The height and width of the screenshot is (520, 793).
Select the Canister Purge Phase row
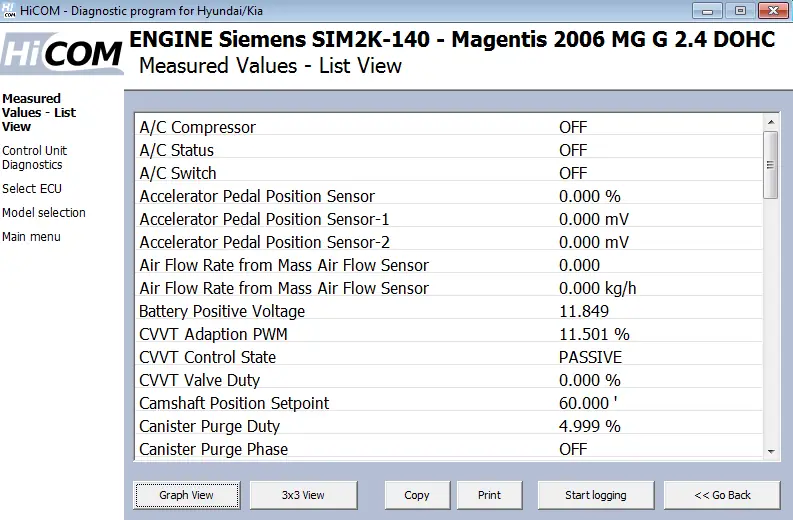pos(449,449)
